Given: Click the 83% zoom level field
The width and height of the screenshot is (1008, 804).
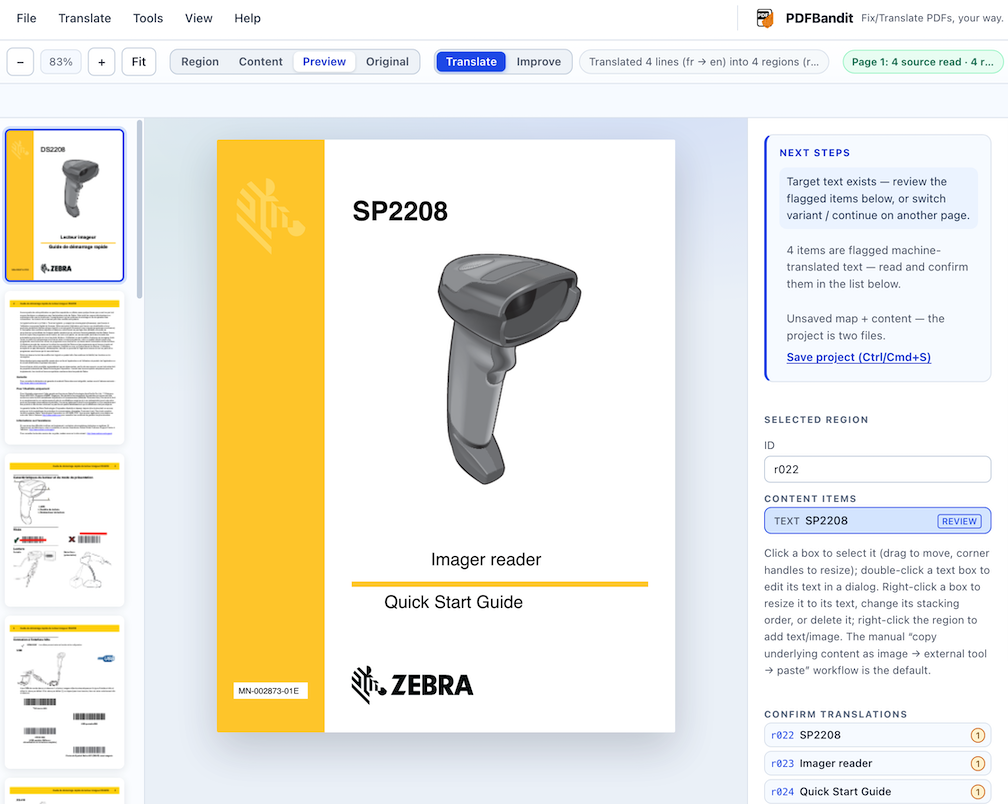Looking at the screenshot, I should pos(61,62).
